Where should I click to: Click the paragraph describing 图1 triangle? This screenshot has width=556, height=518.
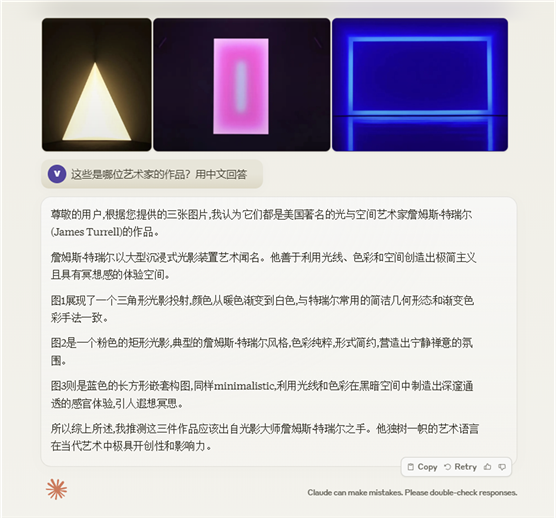click(262, 309)
